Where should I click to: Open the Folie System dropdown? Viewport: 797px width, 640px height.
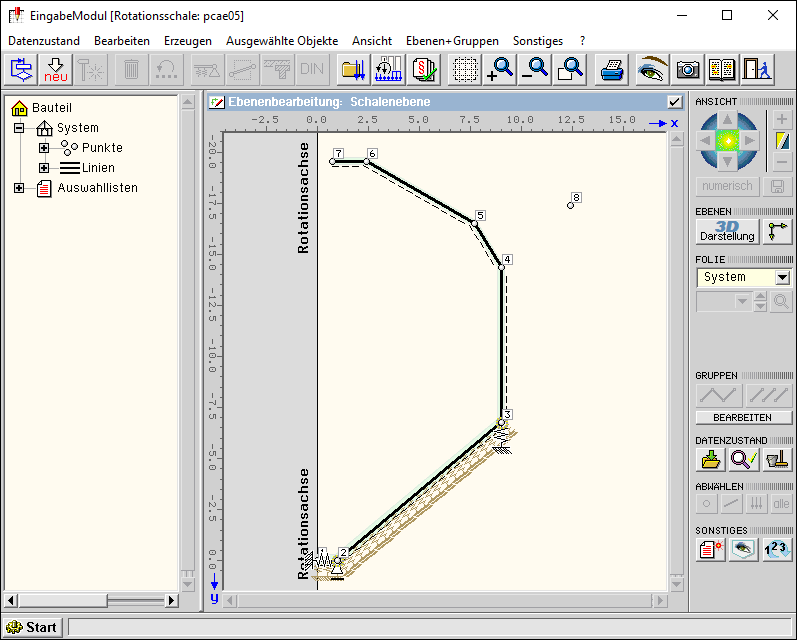782,277
